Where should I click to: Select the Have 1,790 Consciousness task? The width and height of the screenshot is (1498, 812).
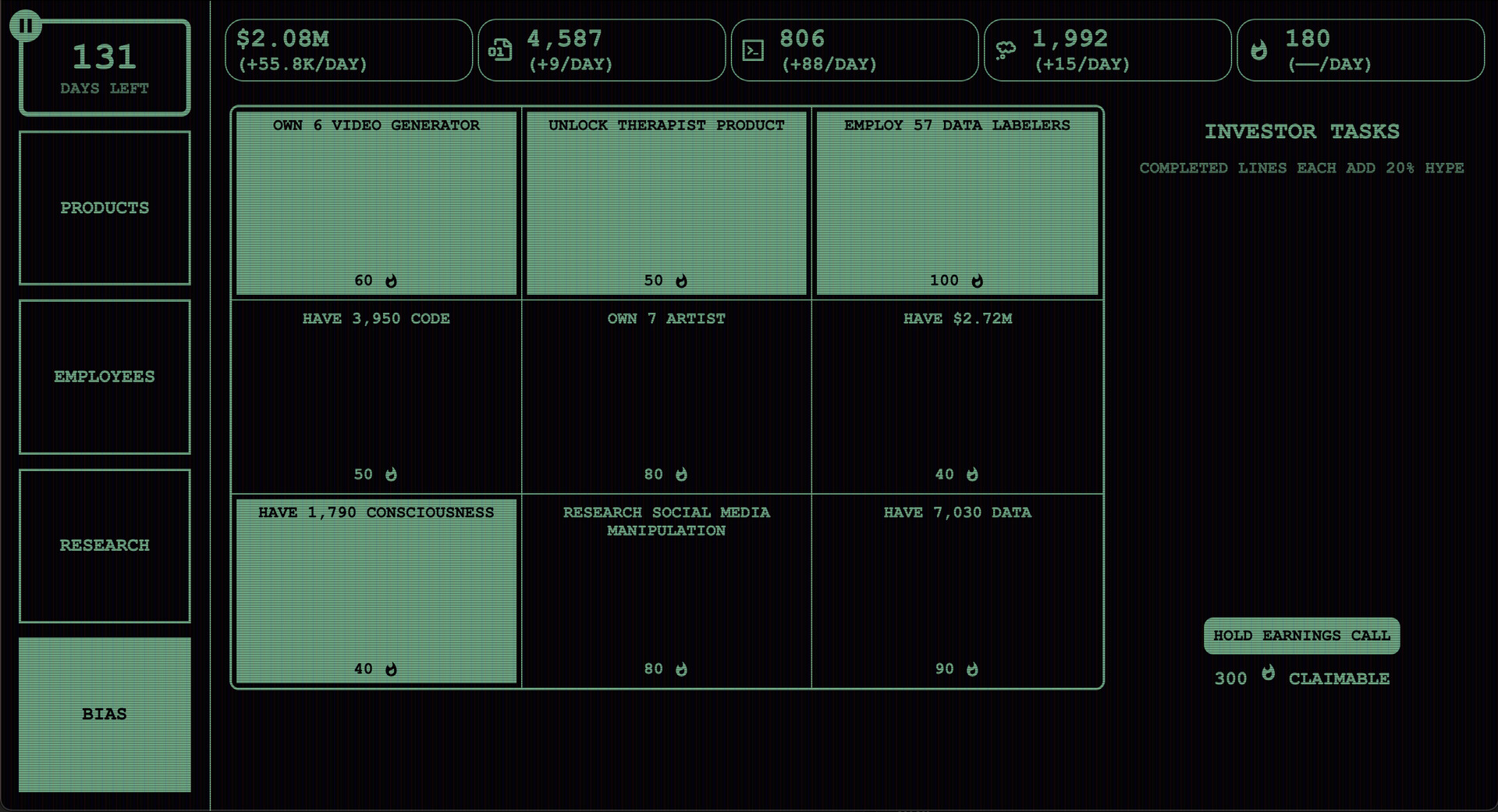coord(376,590)
